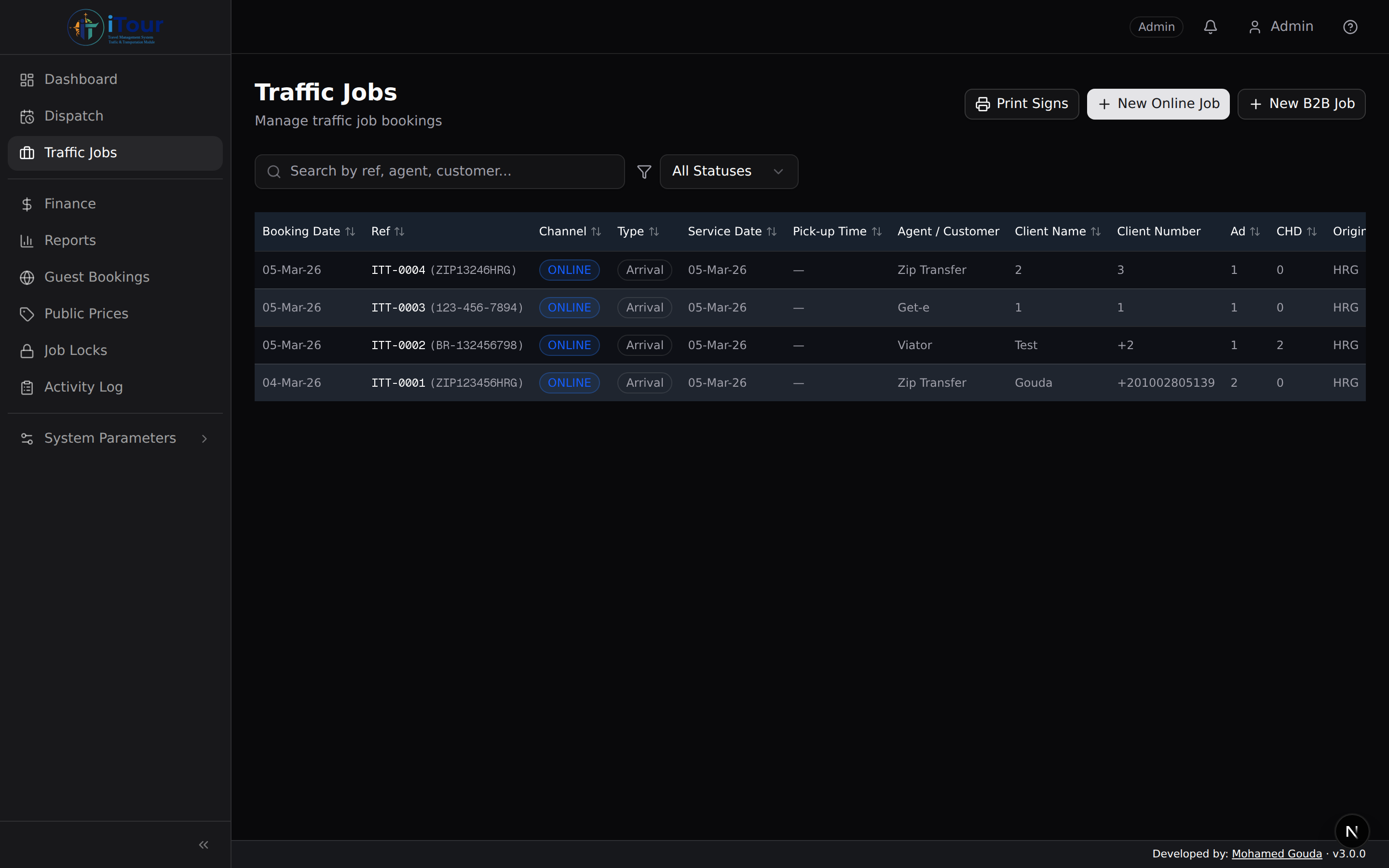Open the help icon in the top bar

coord(1350,27)
